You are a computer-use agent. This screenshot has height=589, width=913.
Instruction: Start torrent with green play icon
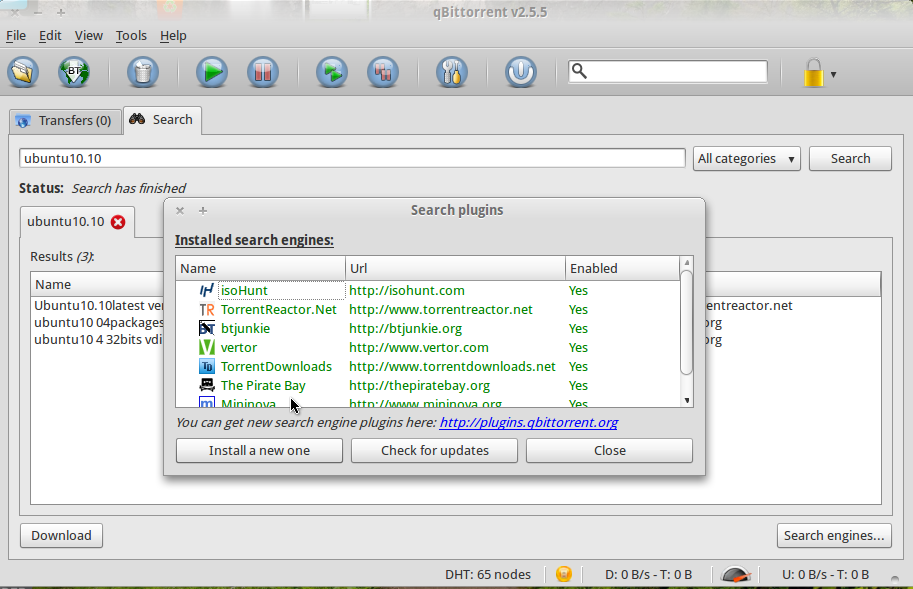tap(212, 73)
